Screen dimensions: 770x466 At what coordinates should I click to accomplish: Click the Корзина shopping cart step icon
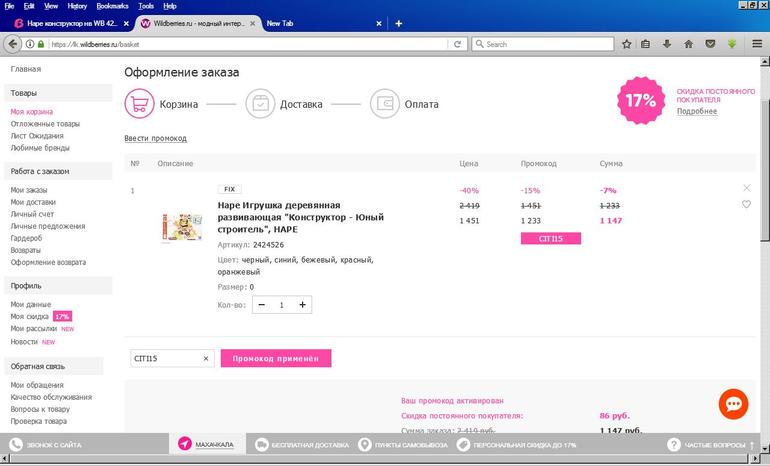click(140, 103)
